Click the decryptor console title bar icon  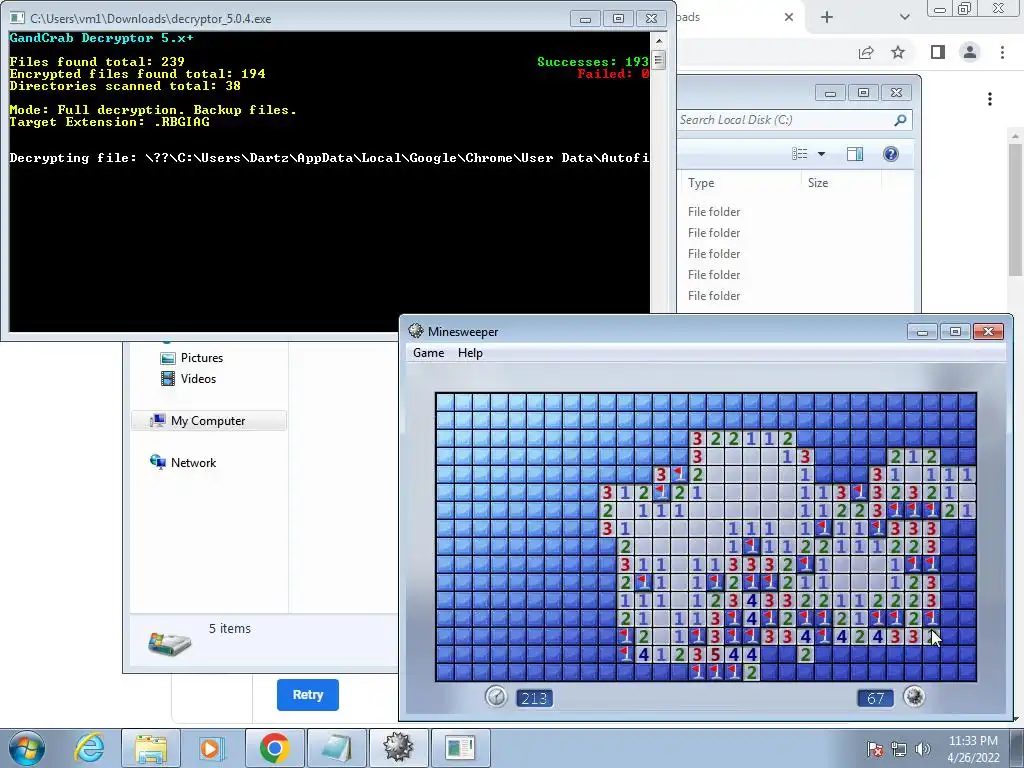pos(18,18)
